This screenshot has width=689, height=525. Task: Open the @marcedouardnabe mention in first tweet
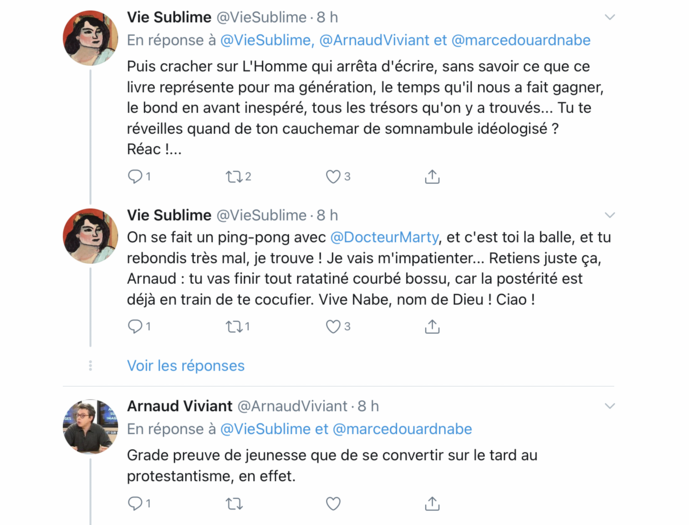521,40
